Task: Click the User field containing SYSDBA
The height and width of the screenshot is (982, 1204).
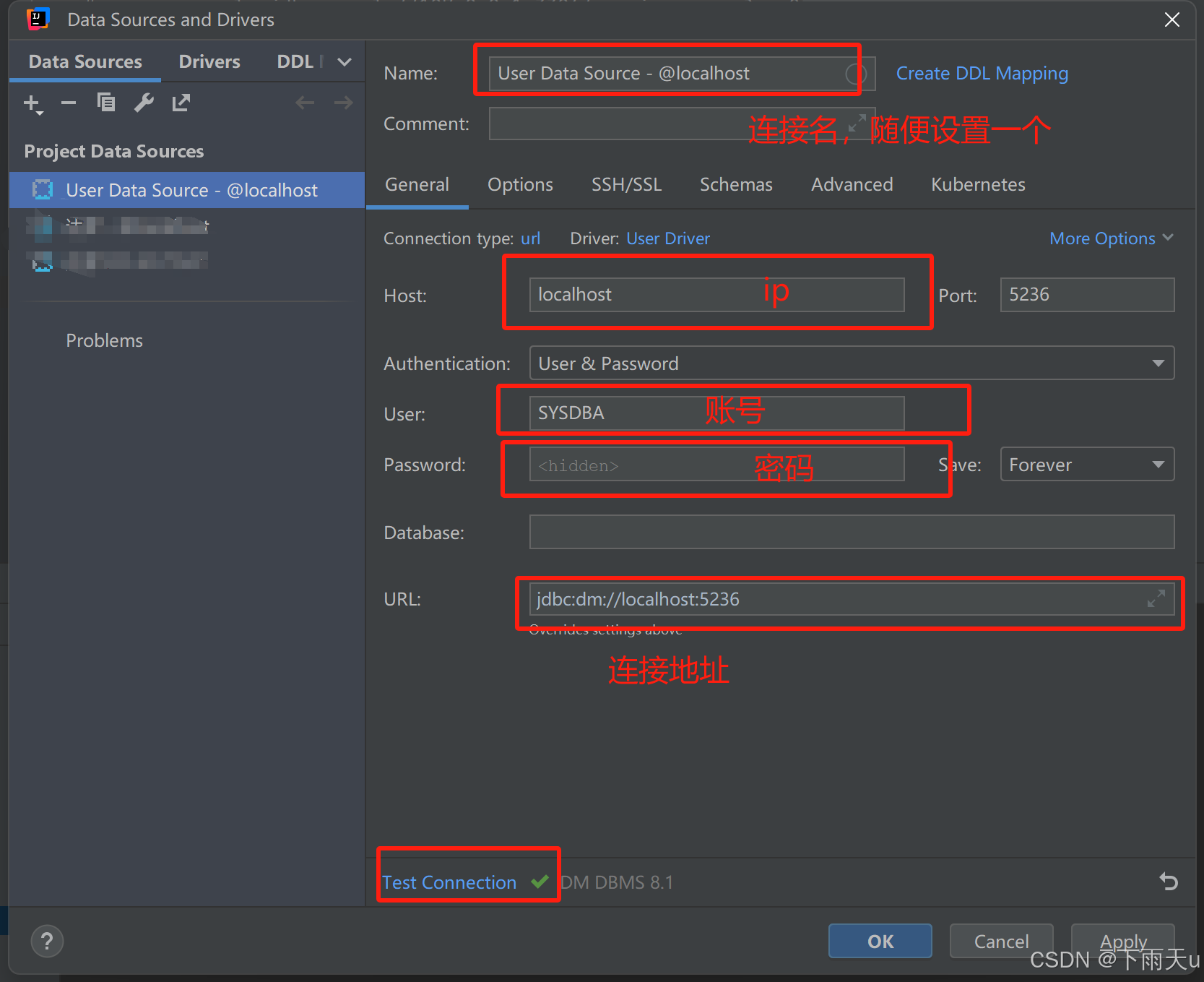Action: [x=716, y=413]
